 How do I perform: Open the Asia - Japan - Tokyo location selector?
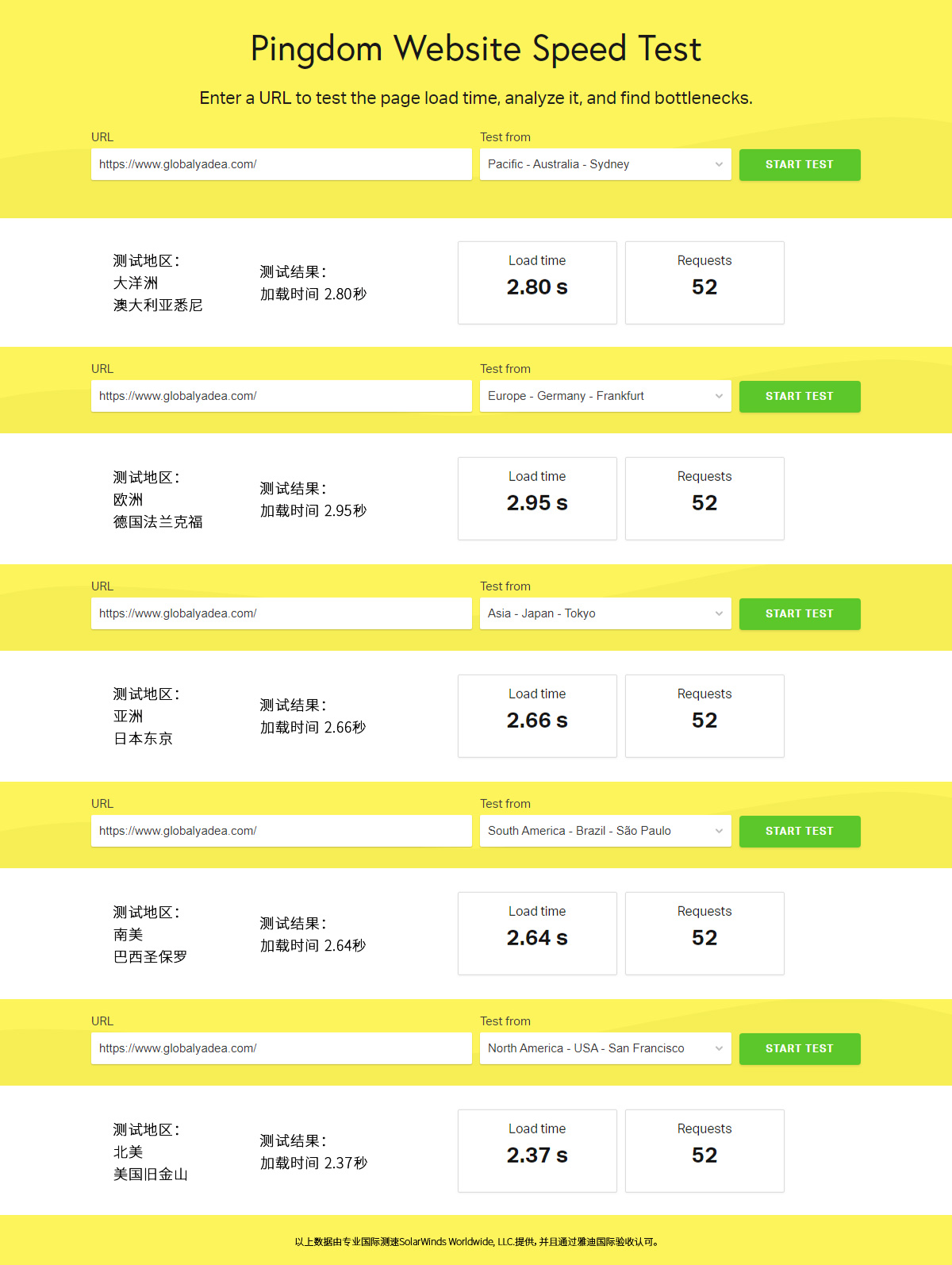click(605, 614)
